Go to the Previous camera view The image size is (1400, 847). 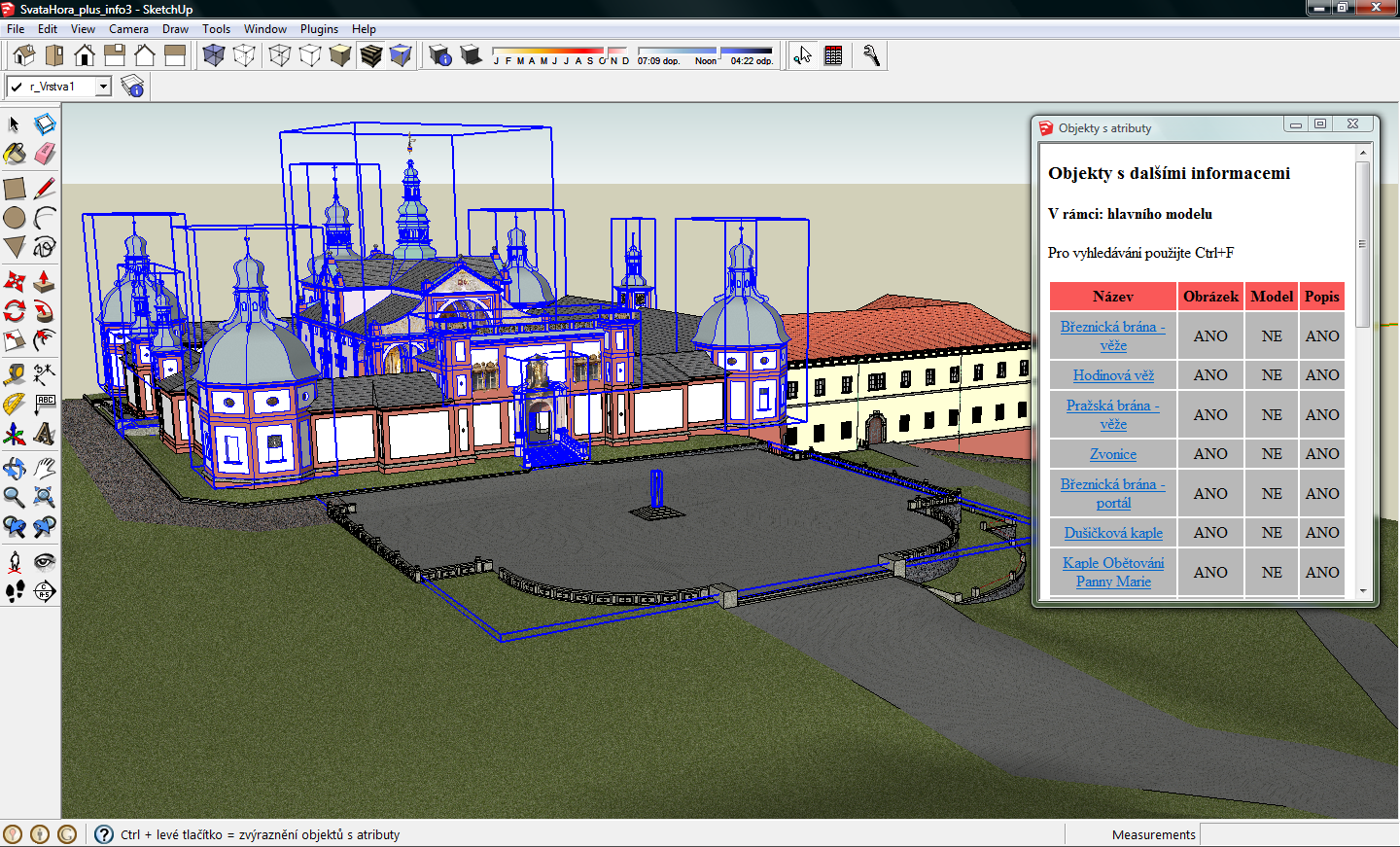(14, 527)
